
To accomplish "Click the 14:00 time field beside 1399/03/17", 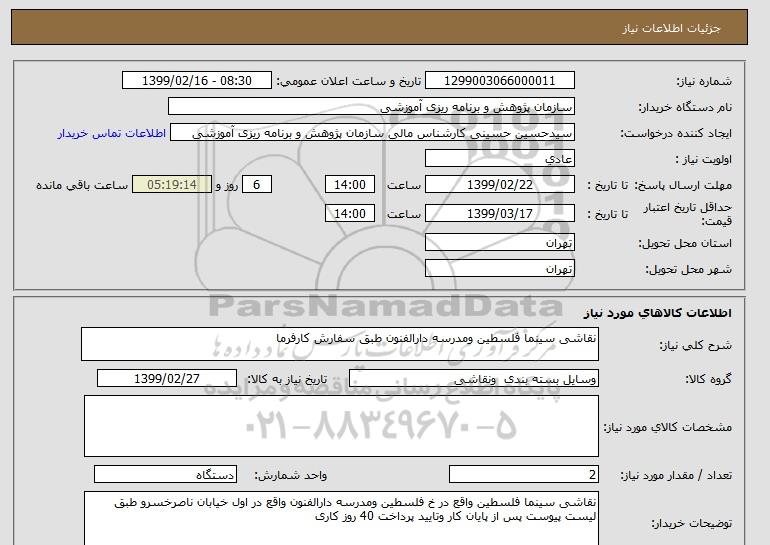I will click(350, 214).
